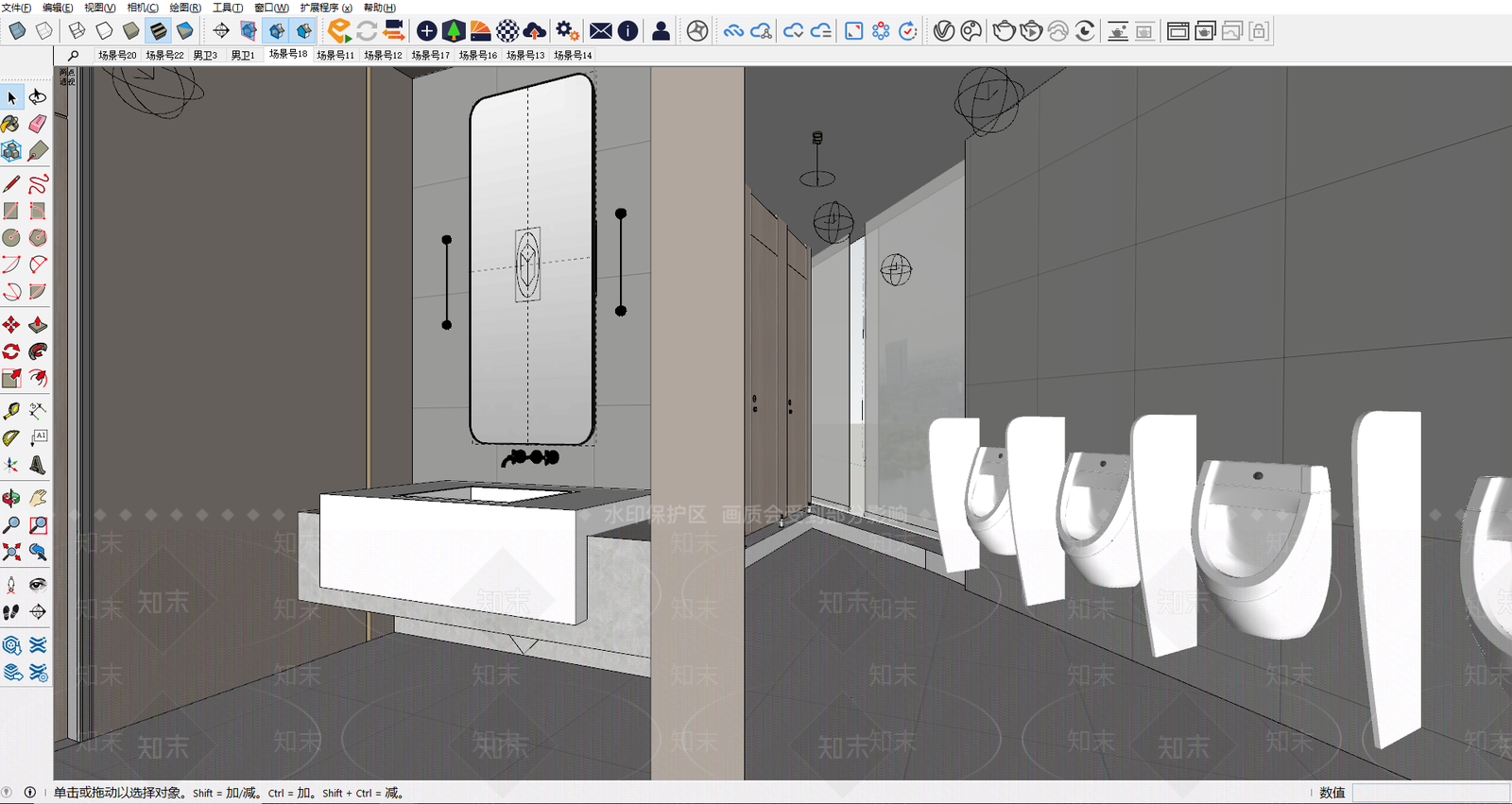Viewport: 1512px width, 804px height.
Task: Click the cloud upload toolbar icon
Action: pos(534,31)
